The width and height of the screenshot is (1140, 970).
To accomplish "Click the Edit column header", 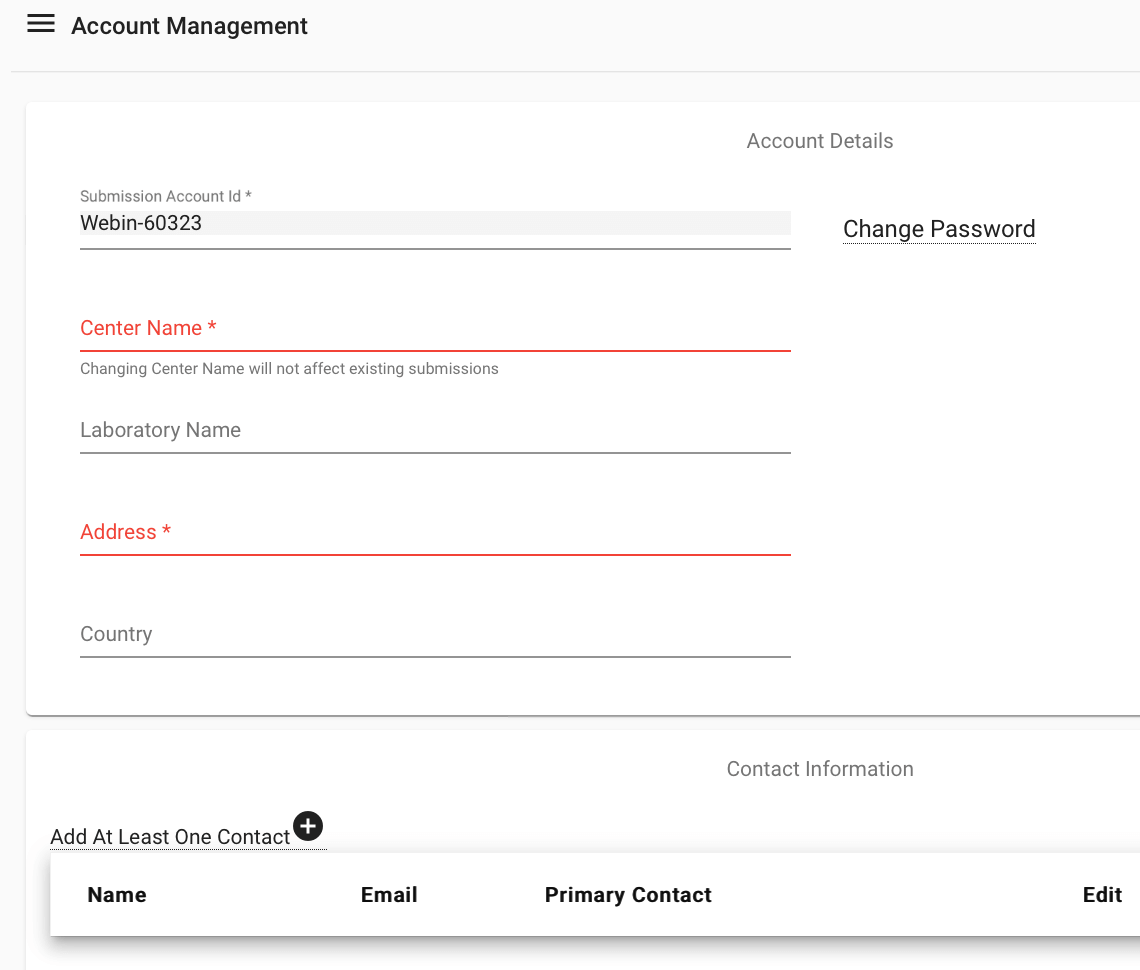I will (x=1102, y=895).
